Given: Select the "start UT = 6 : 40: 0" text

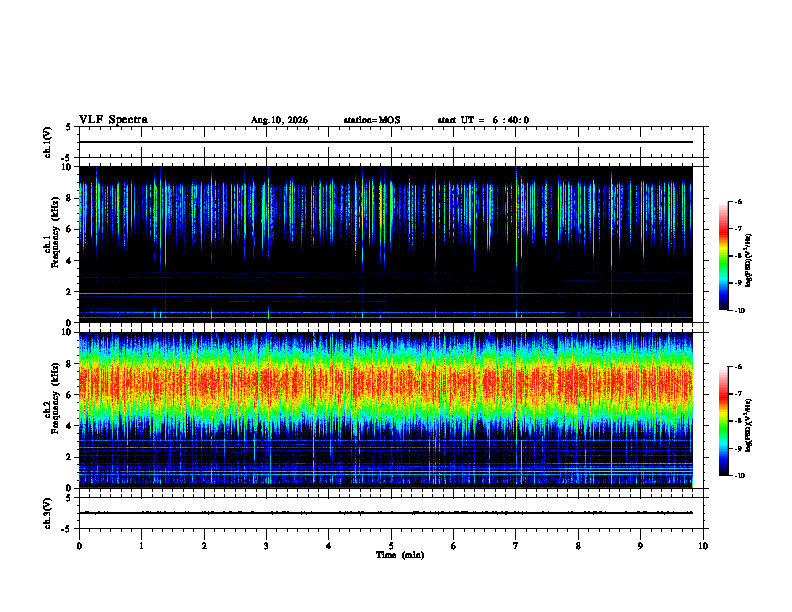Looking at the screenshot, I should pos(483,120).
